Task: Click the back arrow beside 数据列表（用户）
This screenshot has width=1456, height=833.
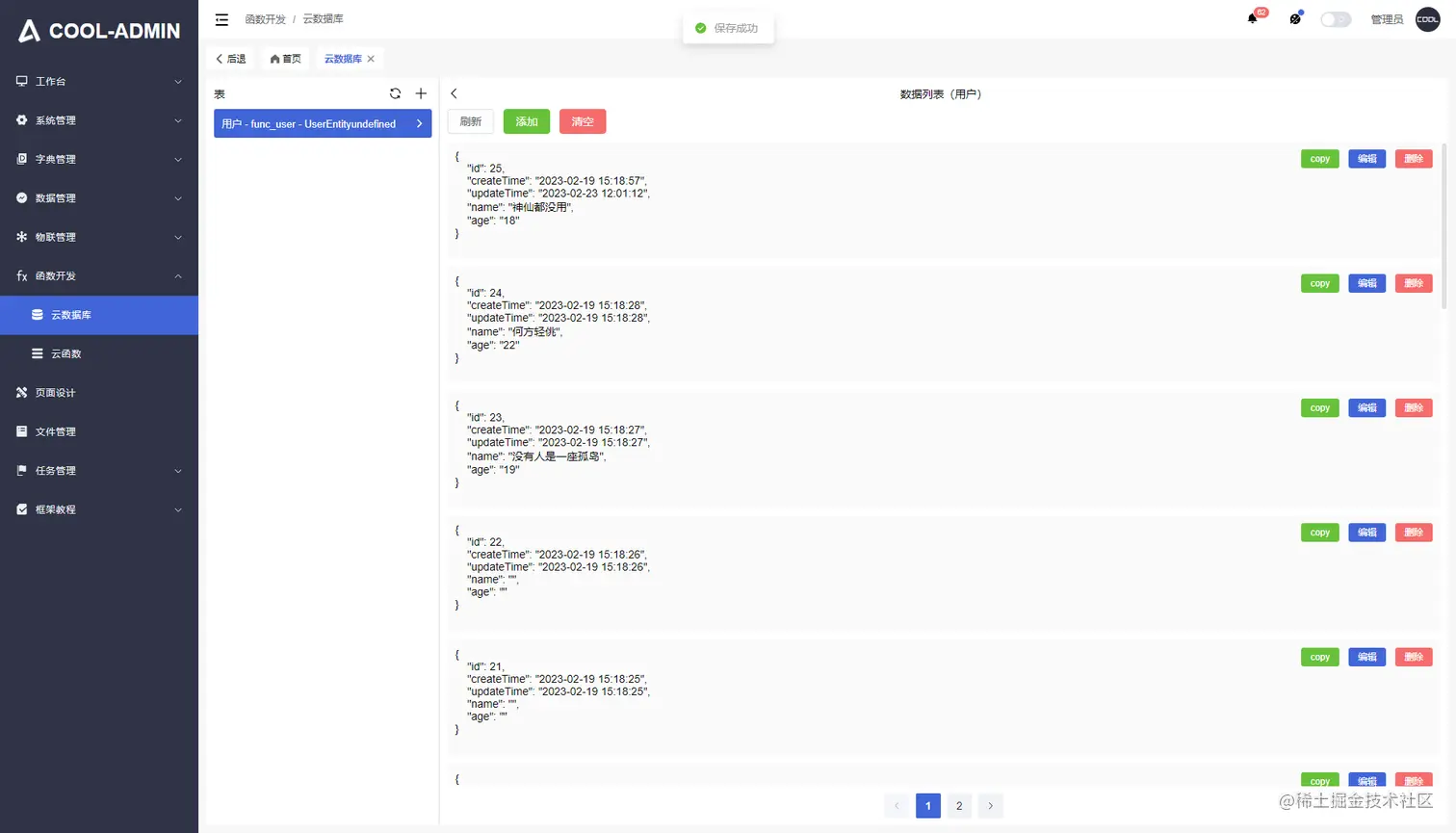Action: coord(453,93)
